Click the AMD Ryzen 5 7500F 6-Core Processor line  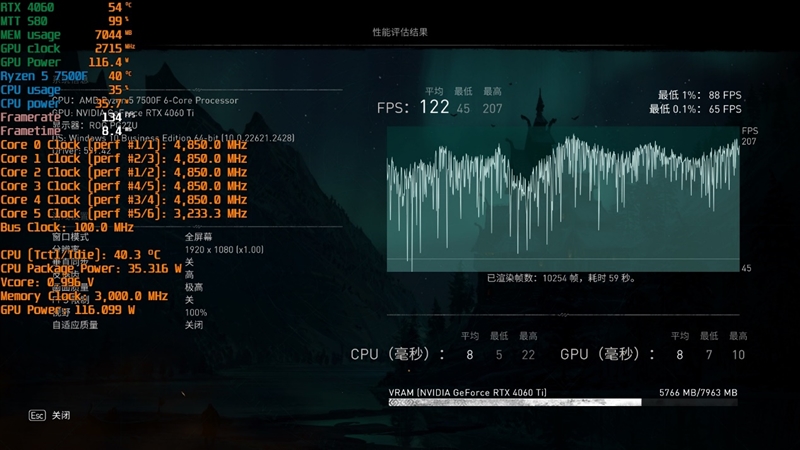click(145, 101)
